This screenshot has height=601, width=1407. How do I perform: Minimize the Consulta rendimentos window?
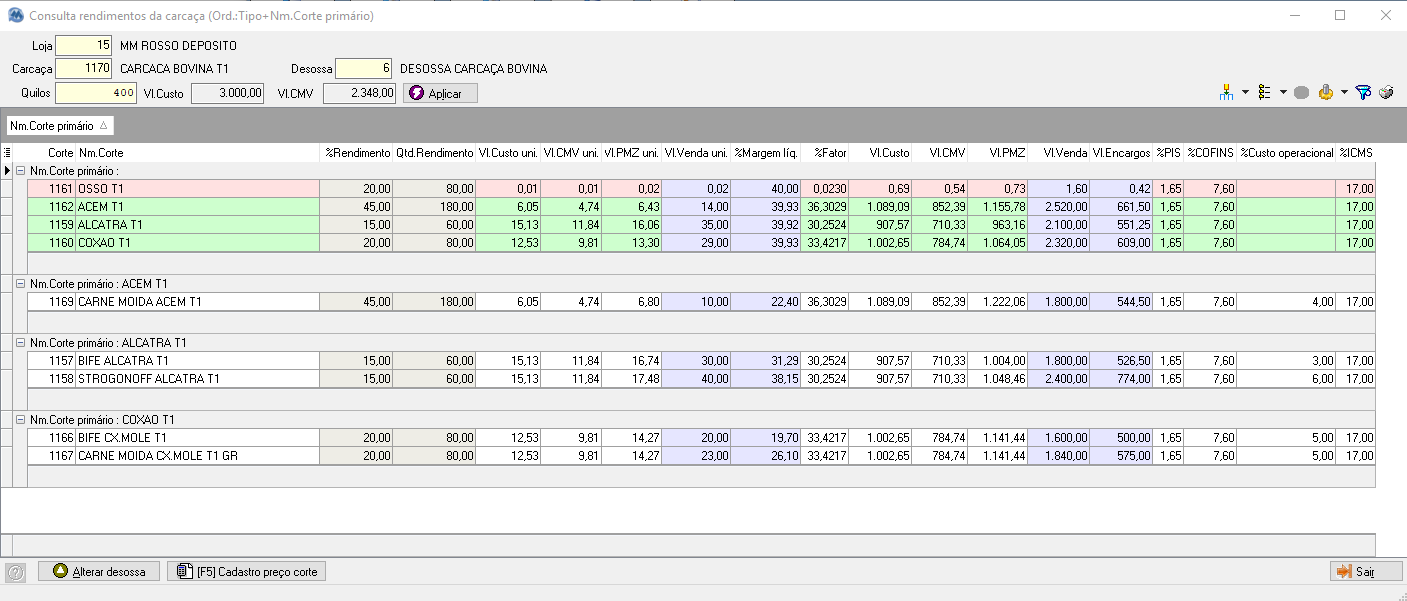(1295, 15)
